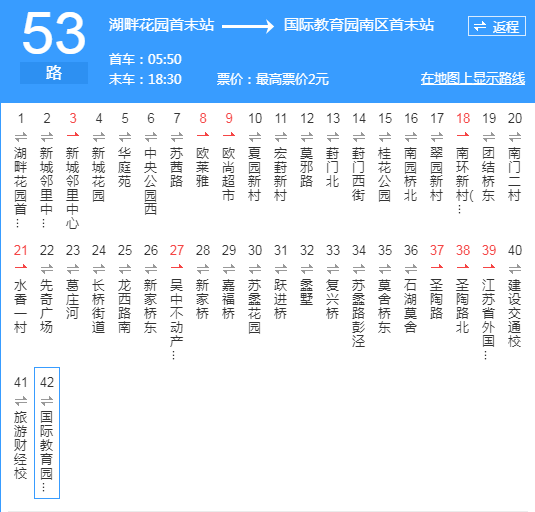
Task: Click the two-way arrow icon above stop 1 湖畔花园
Action: point(20,137)
